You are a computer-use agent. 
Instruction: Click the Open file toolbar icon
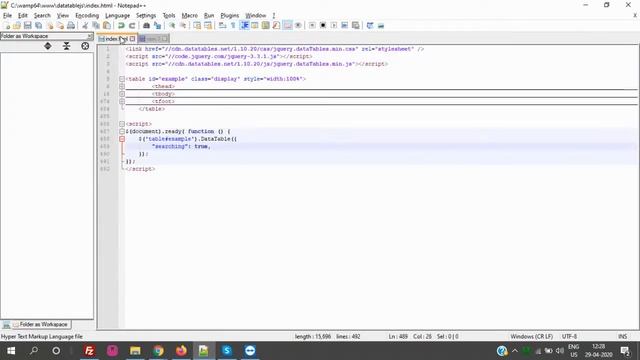pos(17,25)
